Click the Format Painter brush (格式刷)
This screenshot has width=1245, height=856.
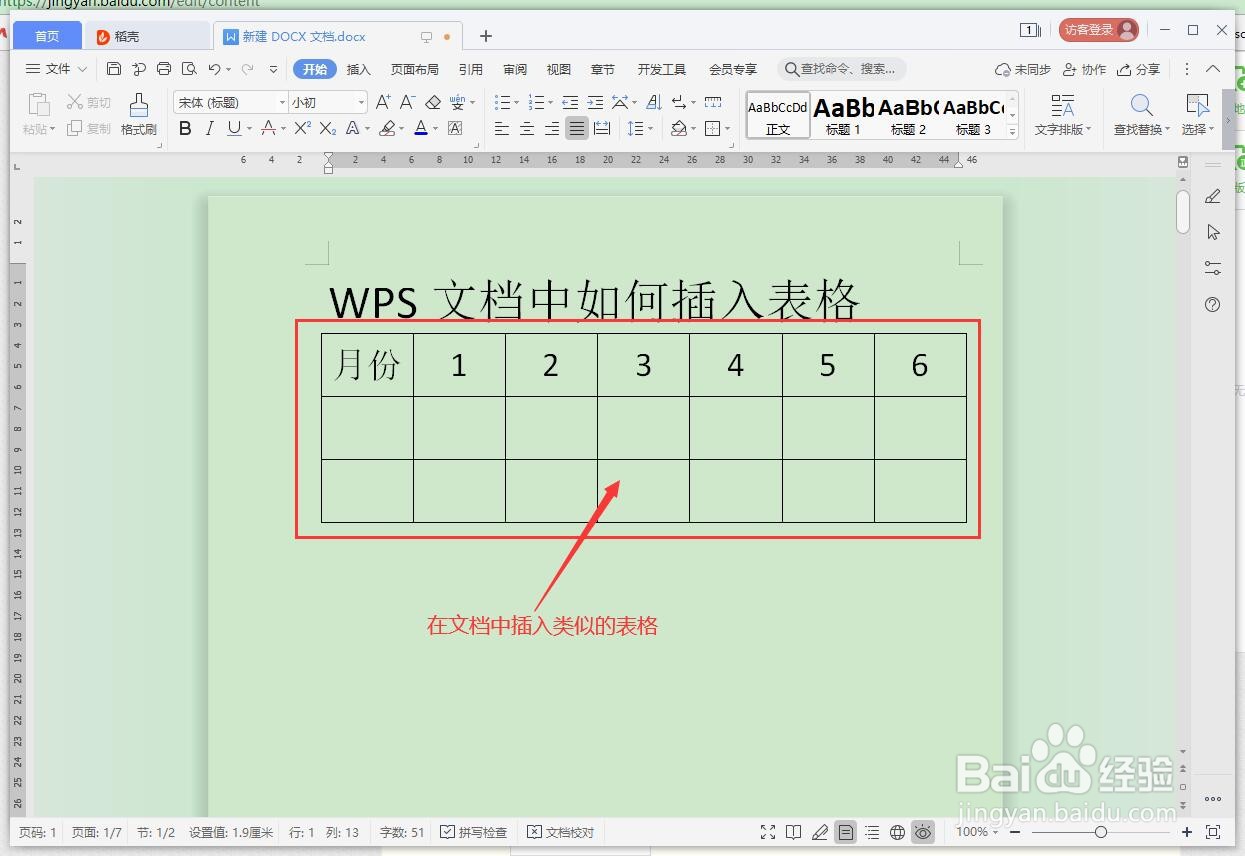point(139,114)
